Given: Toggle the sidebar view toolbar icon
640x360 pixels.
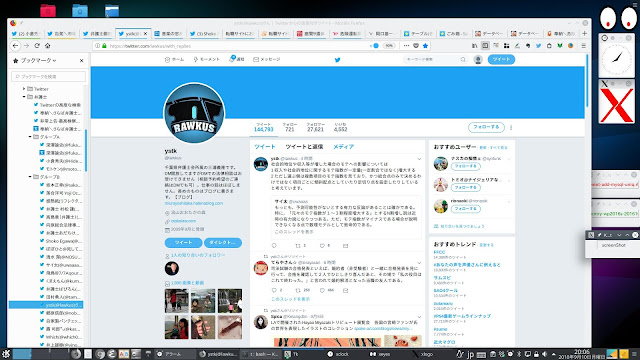Looking at the screenshot, I should coord(485,46).
